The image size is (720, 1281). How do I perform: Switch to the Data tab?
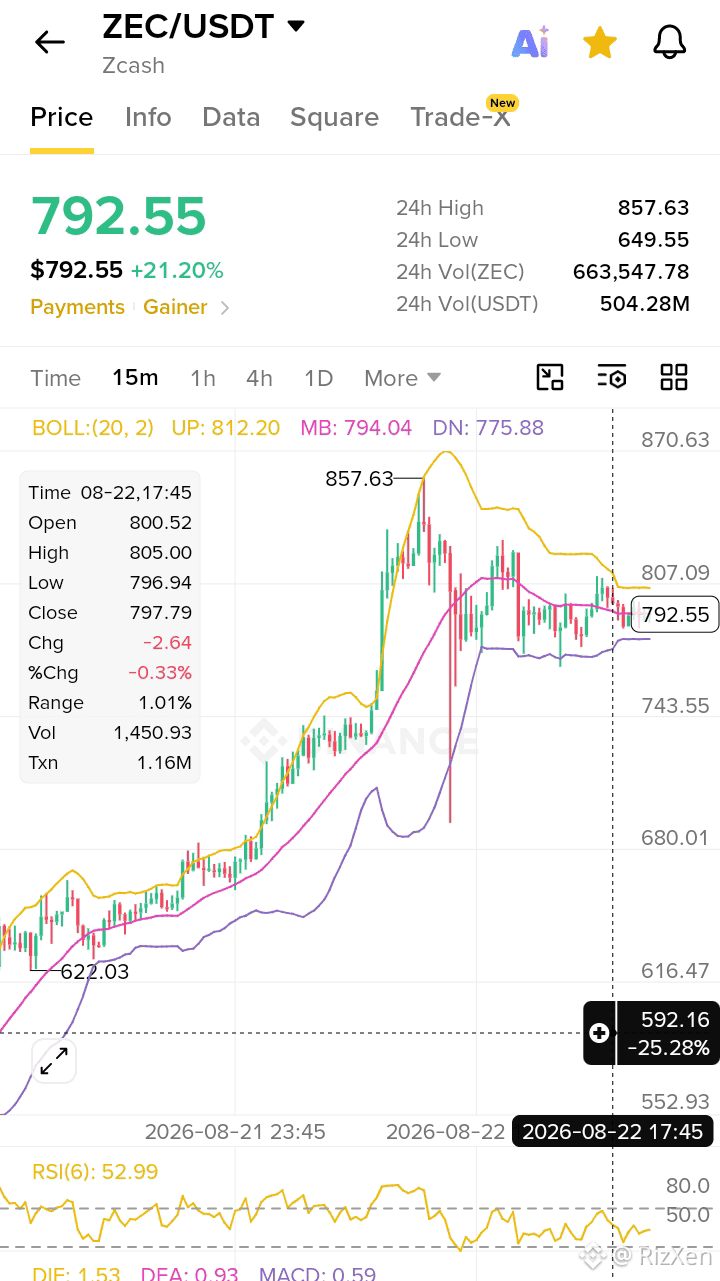click(231, 117)
